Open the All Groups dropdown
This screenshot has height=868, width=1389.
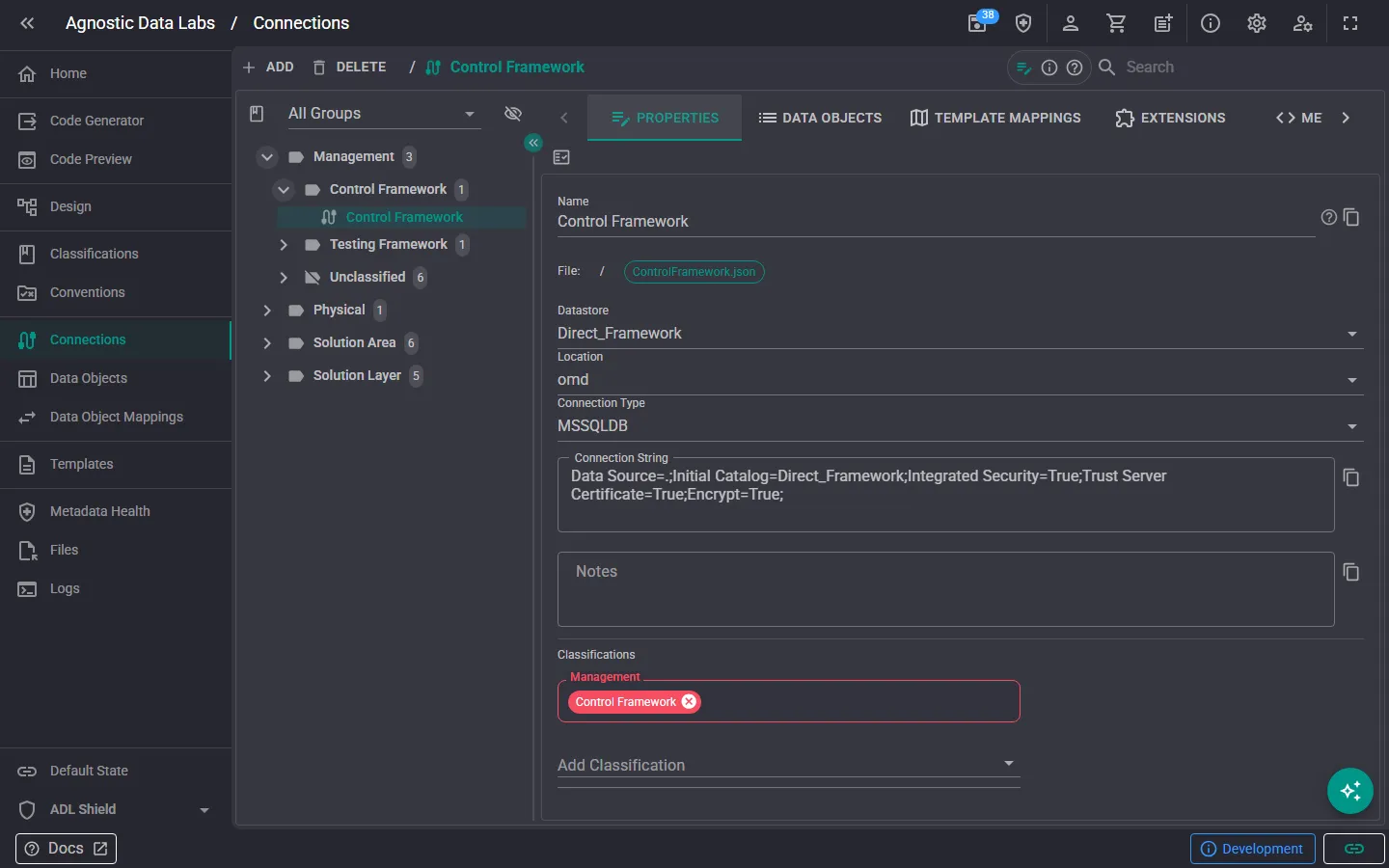pyautogui.click(x=382, y=114)
